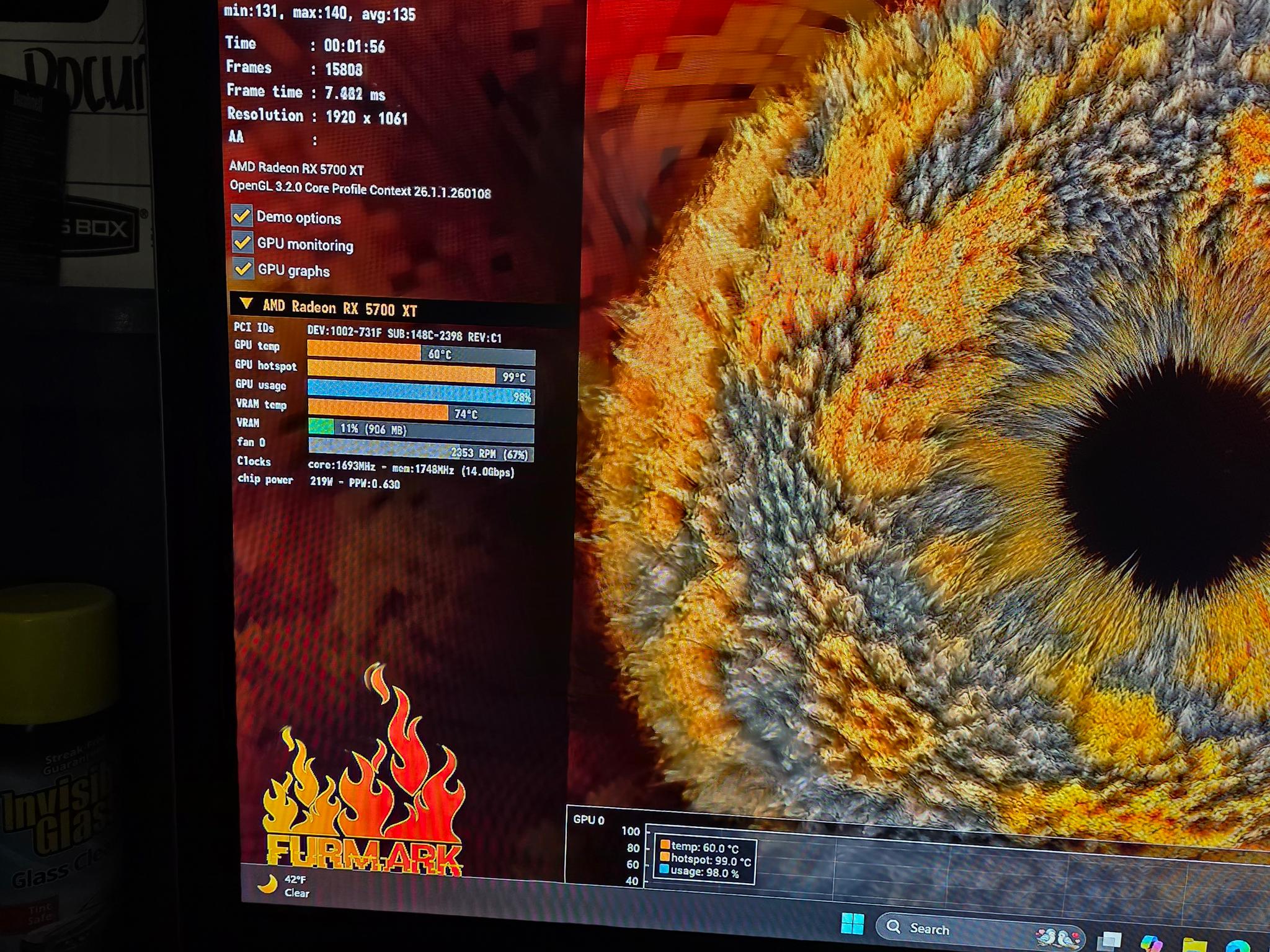The width and height of the screenshot is (1270, 952).
Task: Click the 'GPU 0' graph label
Action: pos(588,819)
